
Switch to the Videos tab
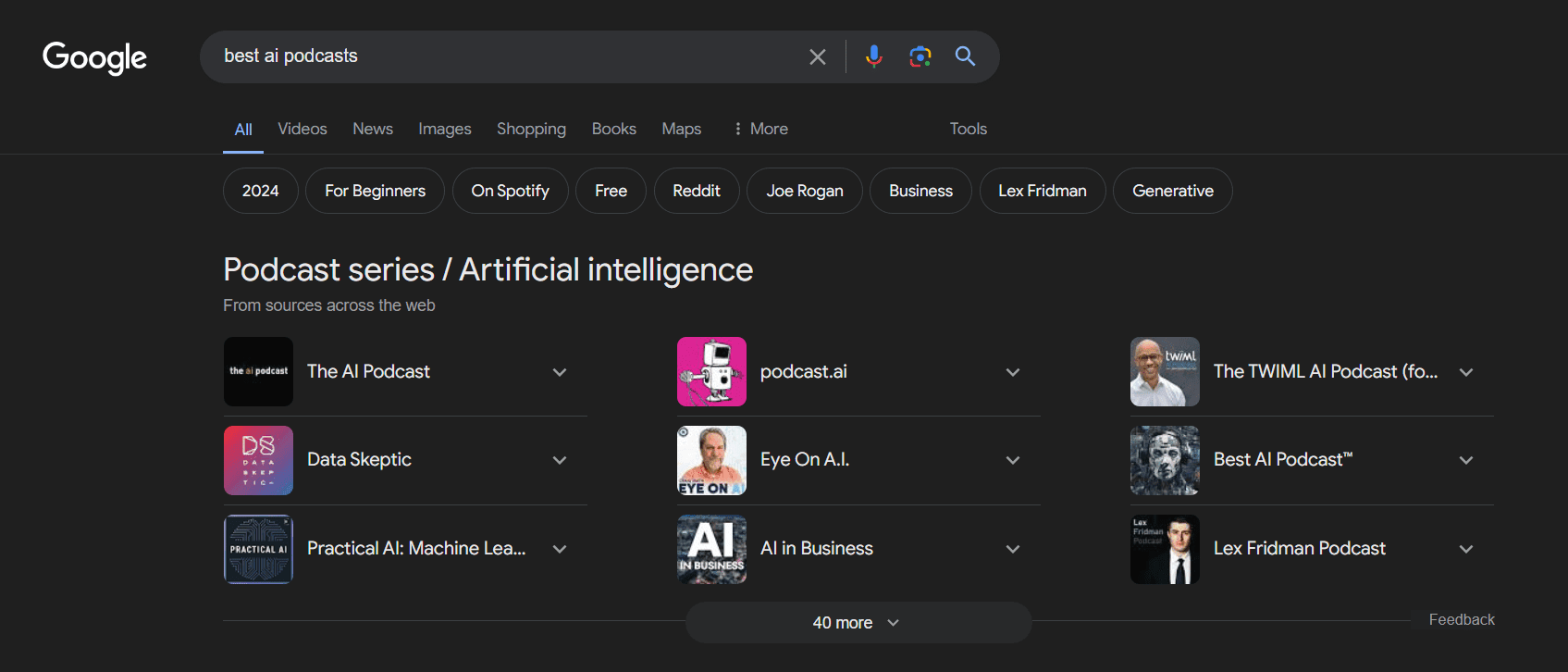[x=302, y=129]
